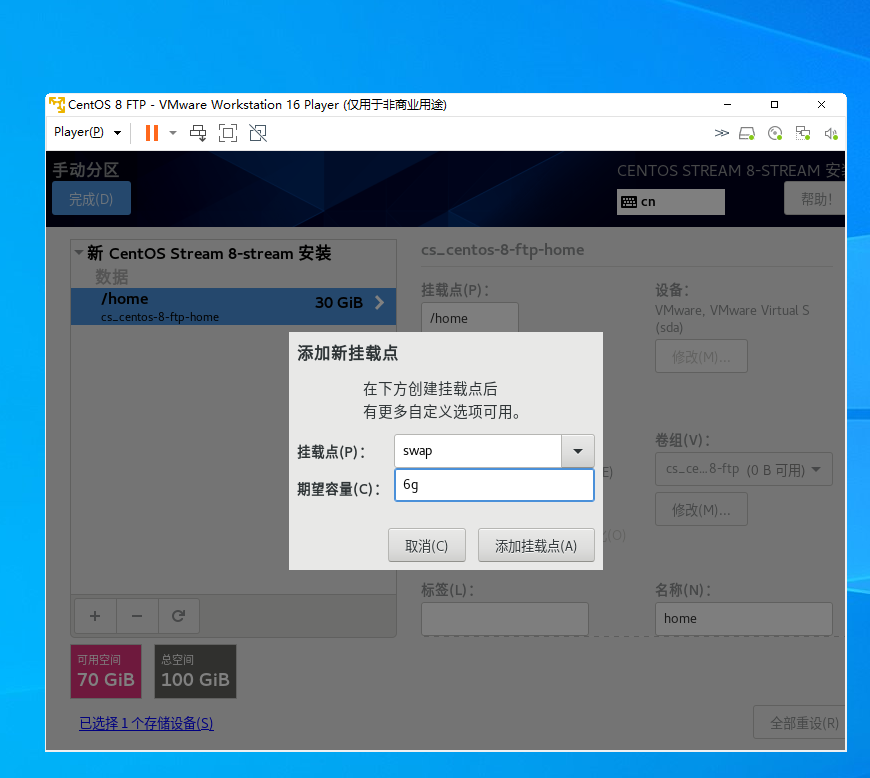870x778 pixels.
Task: Click the plus add mount point icon
Action: pyautogui.click(x=95, y=616)
